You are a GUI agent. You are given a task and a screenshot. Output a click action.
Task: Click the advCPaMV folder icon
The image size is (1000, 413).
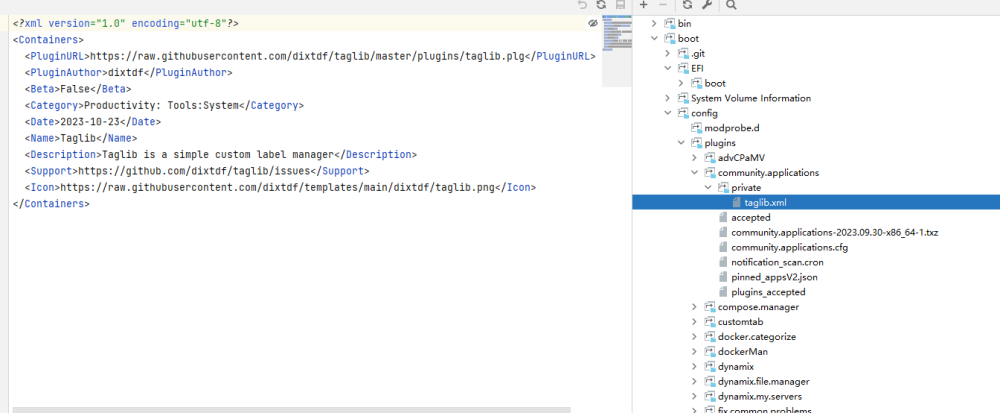tap(710, 157)
